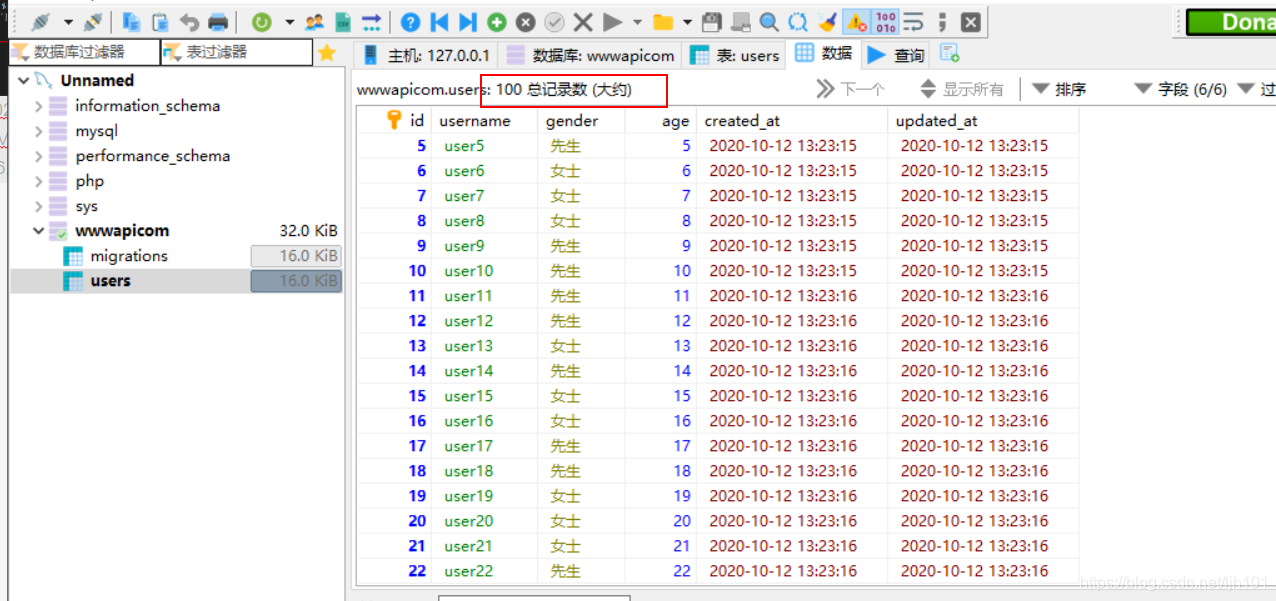Click the green insert row icon
Screen dimensions: 1276x601
tap(497, 21)
